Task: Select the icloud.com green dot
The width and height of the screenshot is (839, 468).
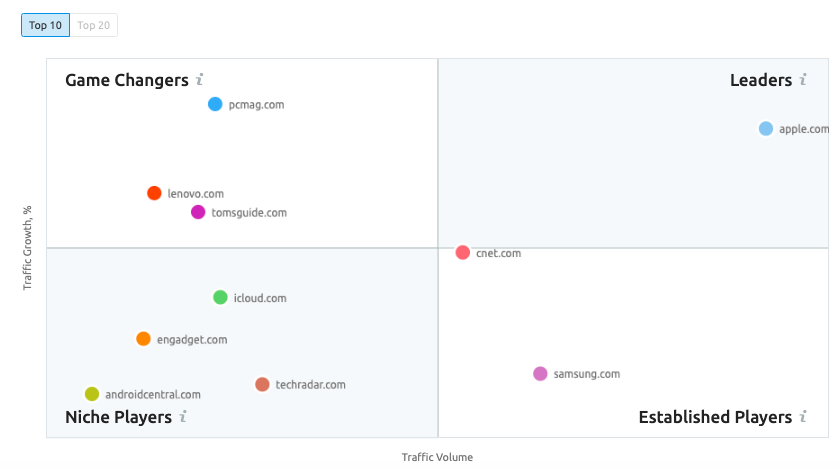Action: click(220, 297)
